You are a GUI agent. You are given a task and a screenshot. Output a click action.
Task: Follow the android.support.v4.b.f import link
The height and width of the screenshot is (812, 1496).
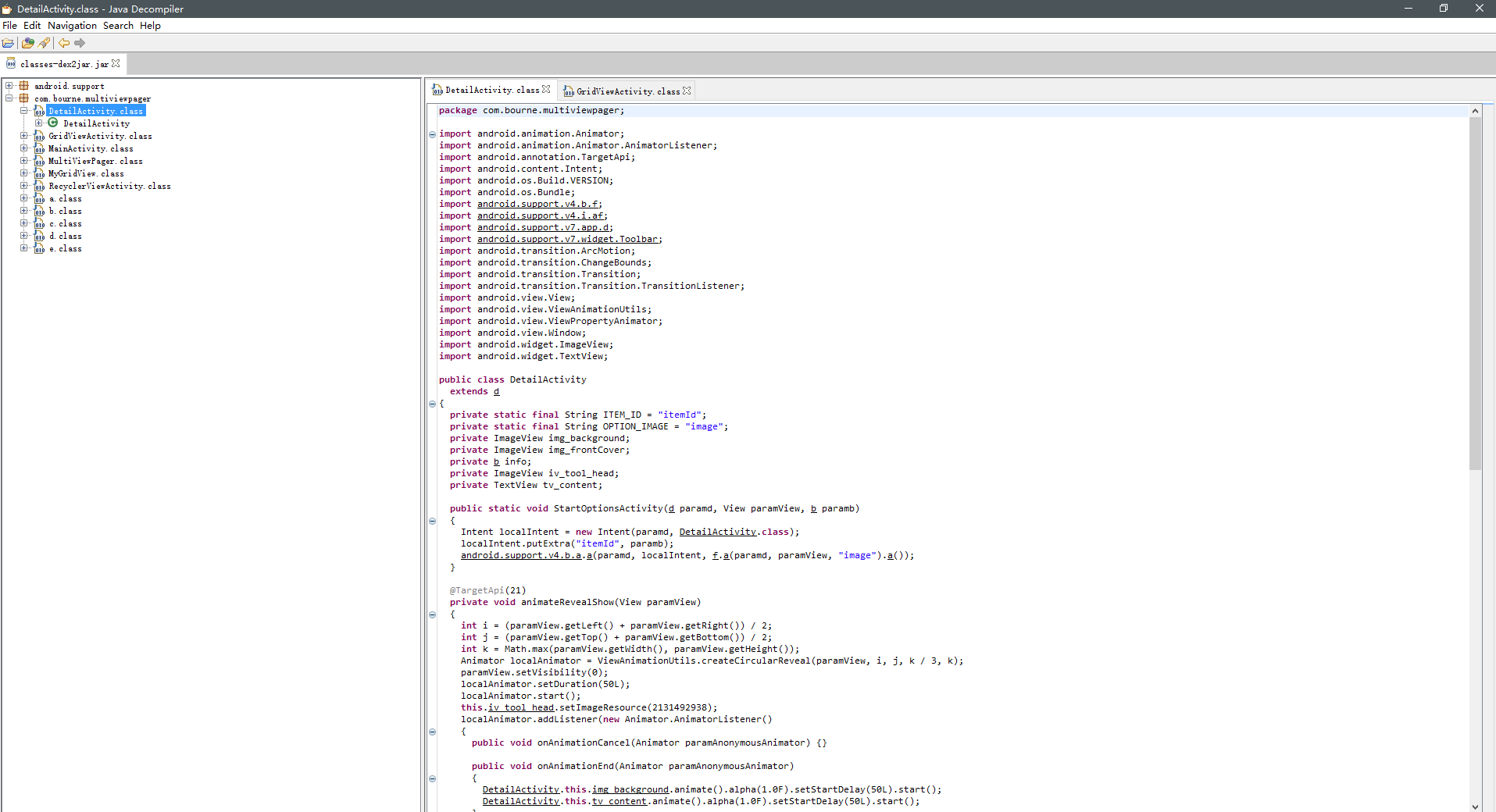click(537, 204)
